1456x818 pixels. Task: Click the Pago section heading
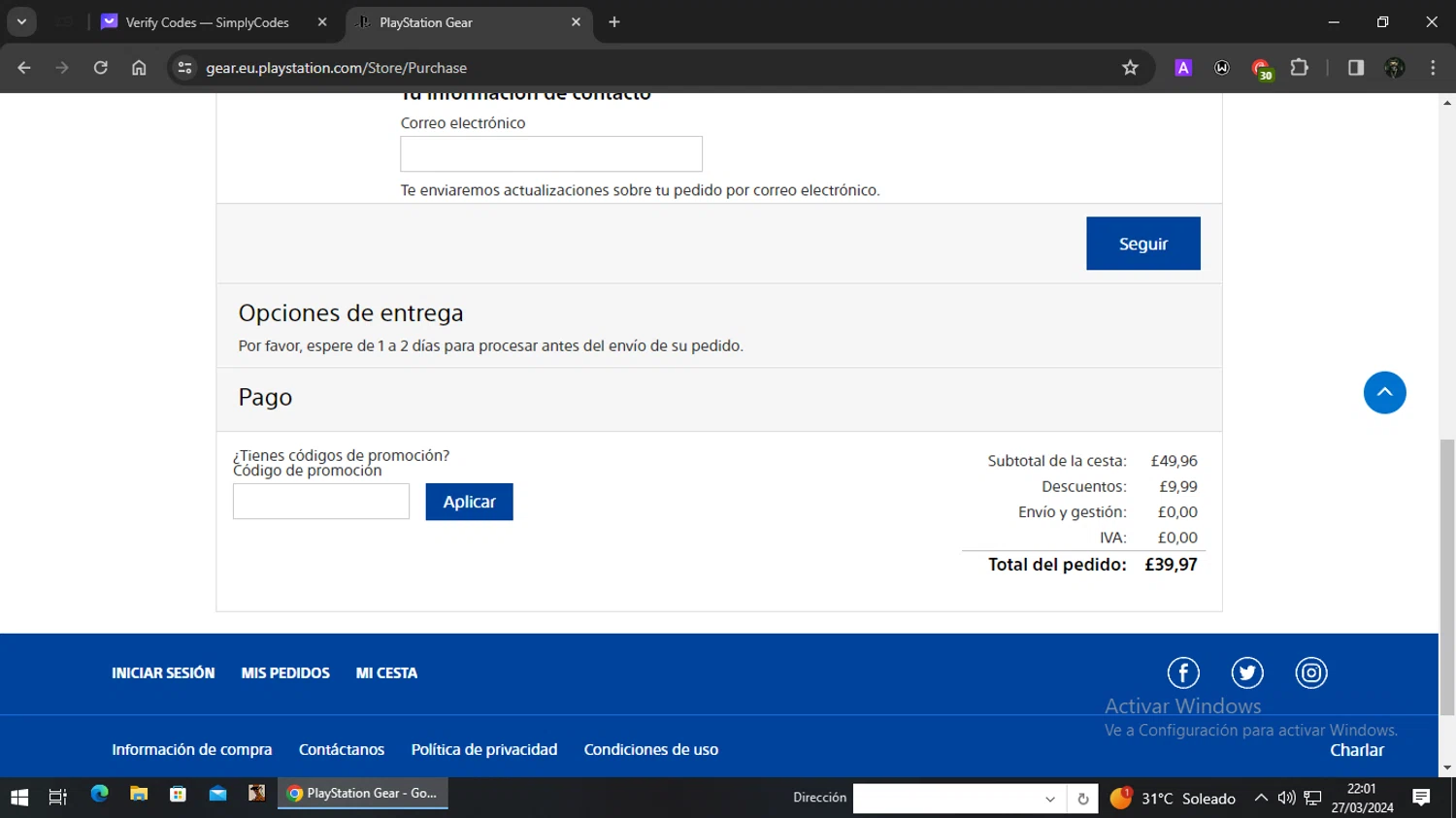(265, 397)
